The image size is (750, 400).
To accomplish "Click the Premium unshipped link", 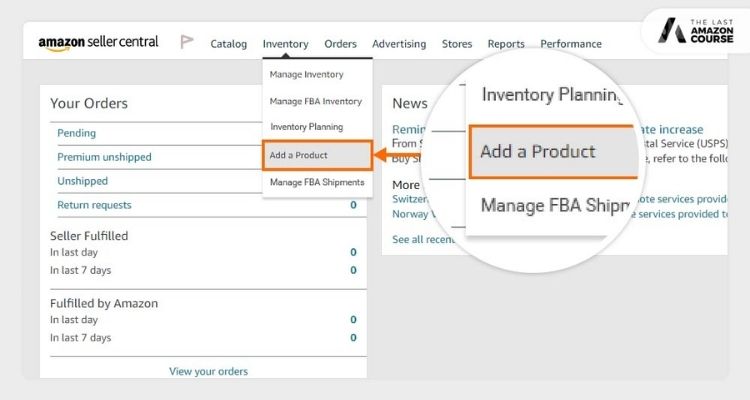I will point(104,157).
